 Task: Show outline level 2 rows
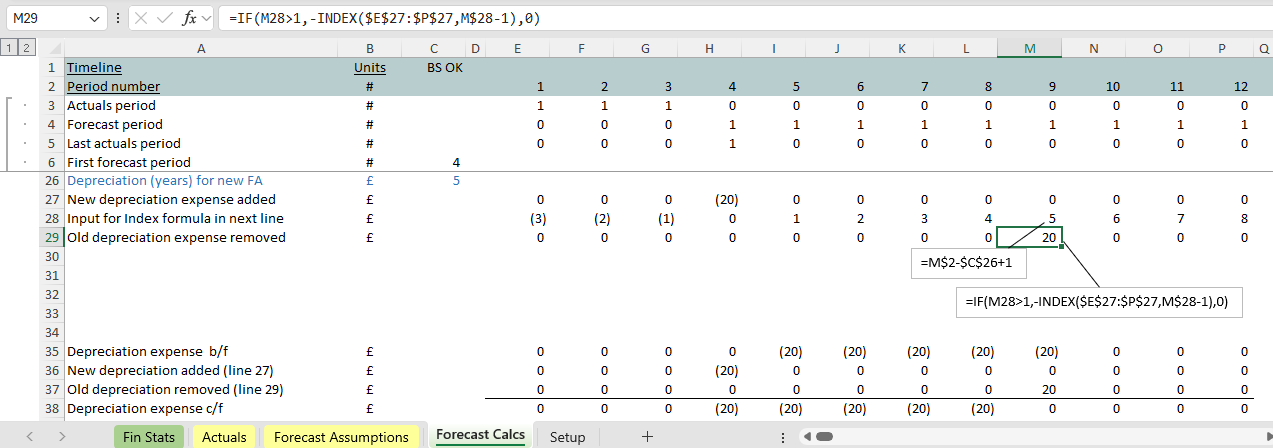pos(25,48)
